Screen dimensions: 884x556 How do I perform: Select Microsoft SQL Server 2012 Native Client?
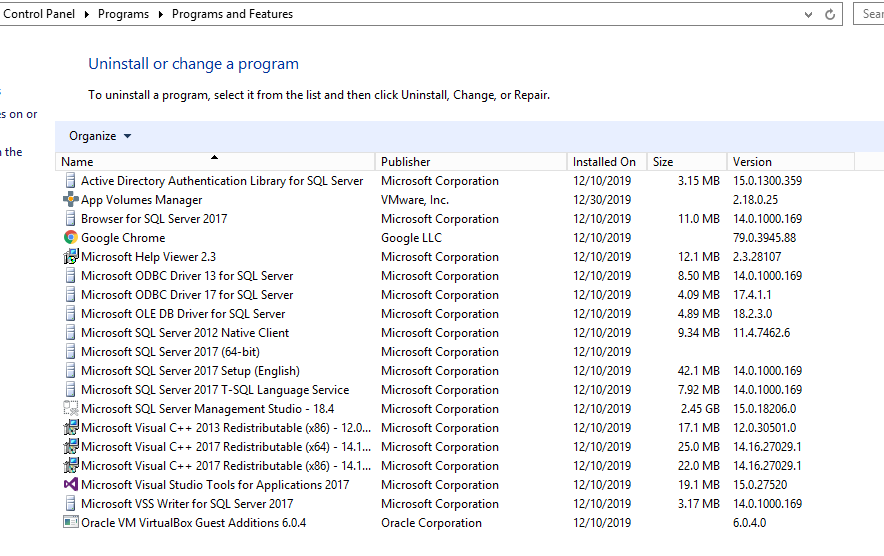pos(185,333)
